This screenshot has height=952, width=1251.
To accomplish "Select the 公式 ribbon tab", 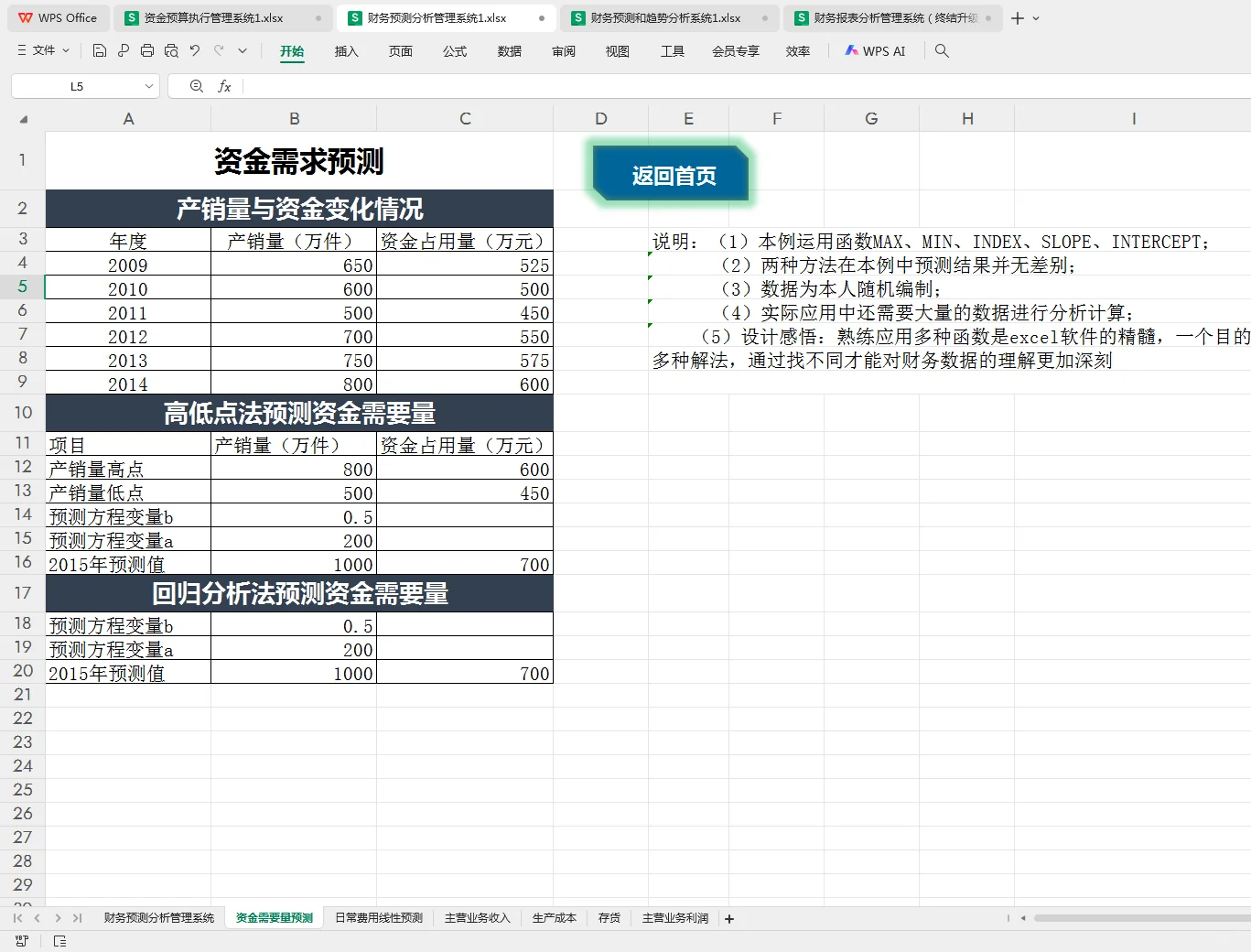I will [455, 51].
